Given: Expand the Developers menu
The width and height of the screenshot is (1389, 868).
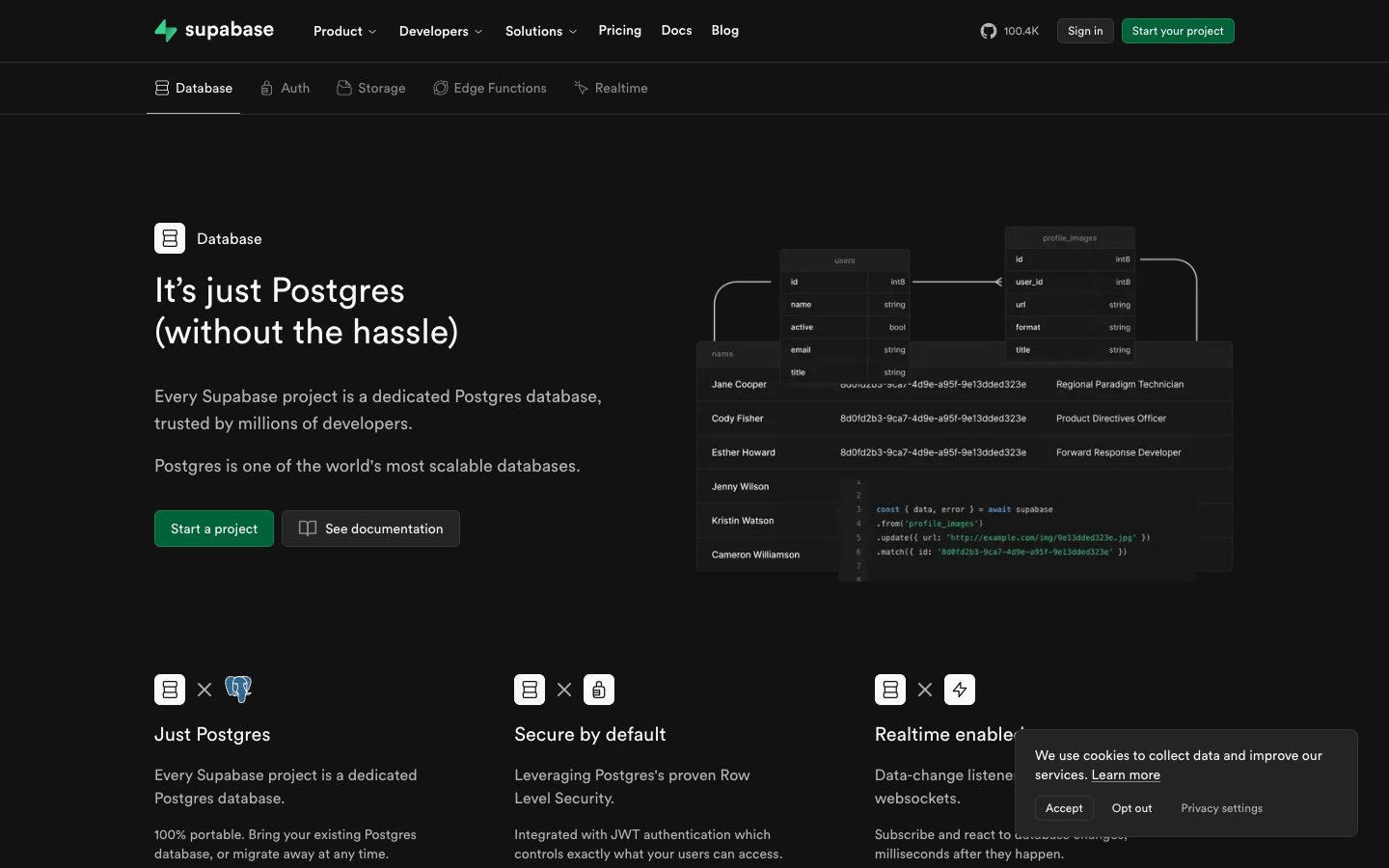Looking at the screenshot, I should click(x=440, y=31).
